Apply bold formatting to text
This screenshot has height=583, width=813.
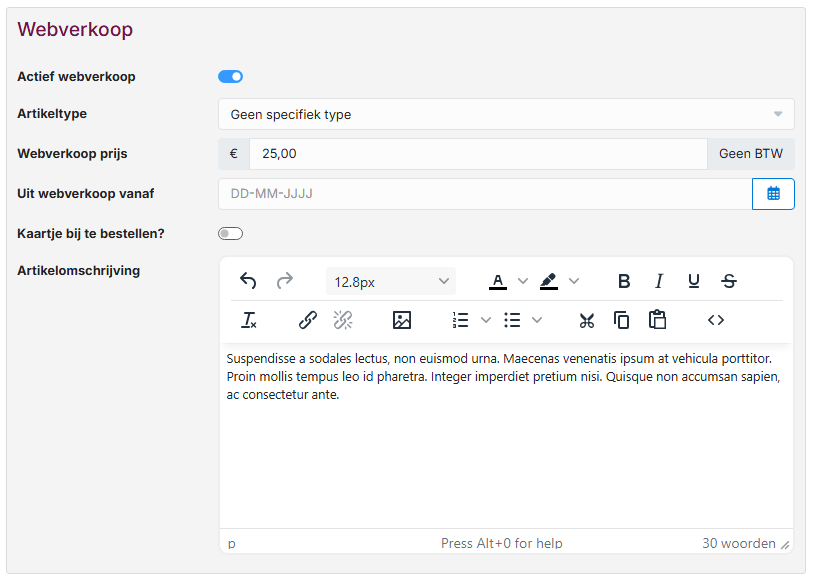pyautogui.click(x=624, y=281)
